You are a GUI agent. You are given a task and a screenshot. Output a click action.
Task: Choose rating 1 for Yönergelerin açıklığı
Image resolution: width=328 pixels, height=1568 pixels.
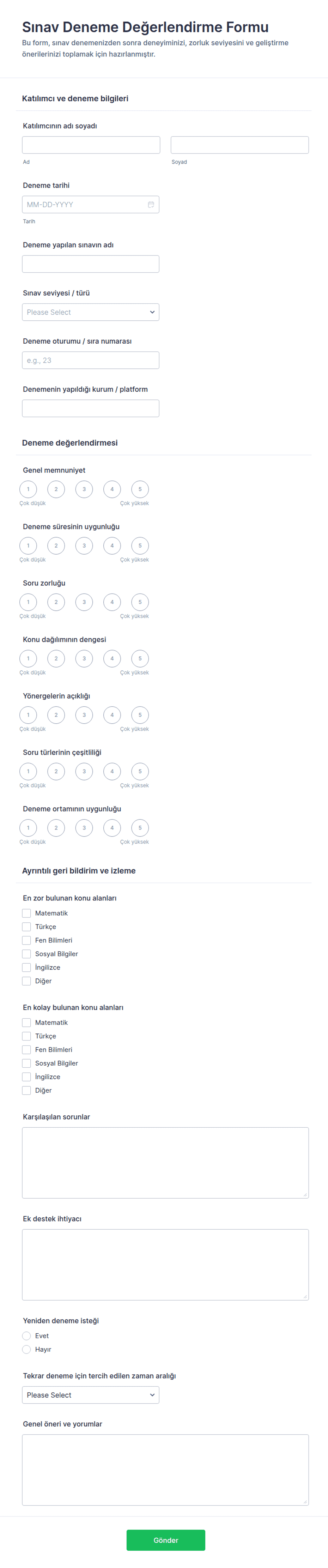tap(28, 714)
